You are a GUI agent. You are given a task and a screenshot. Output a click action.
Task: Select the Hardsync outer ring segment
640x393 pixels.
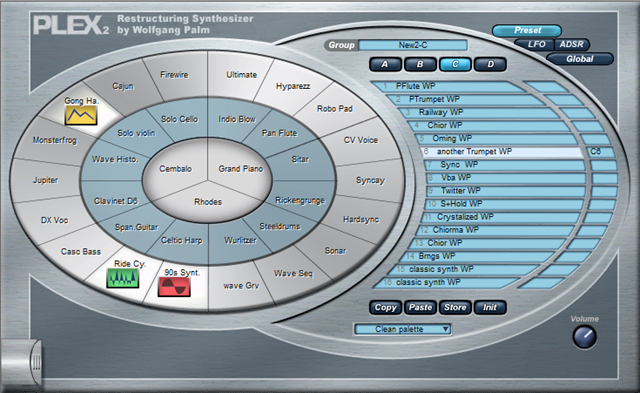coord(361,220)
